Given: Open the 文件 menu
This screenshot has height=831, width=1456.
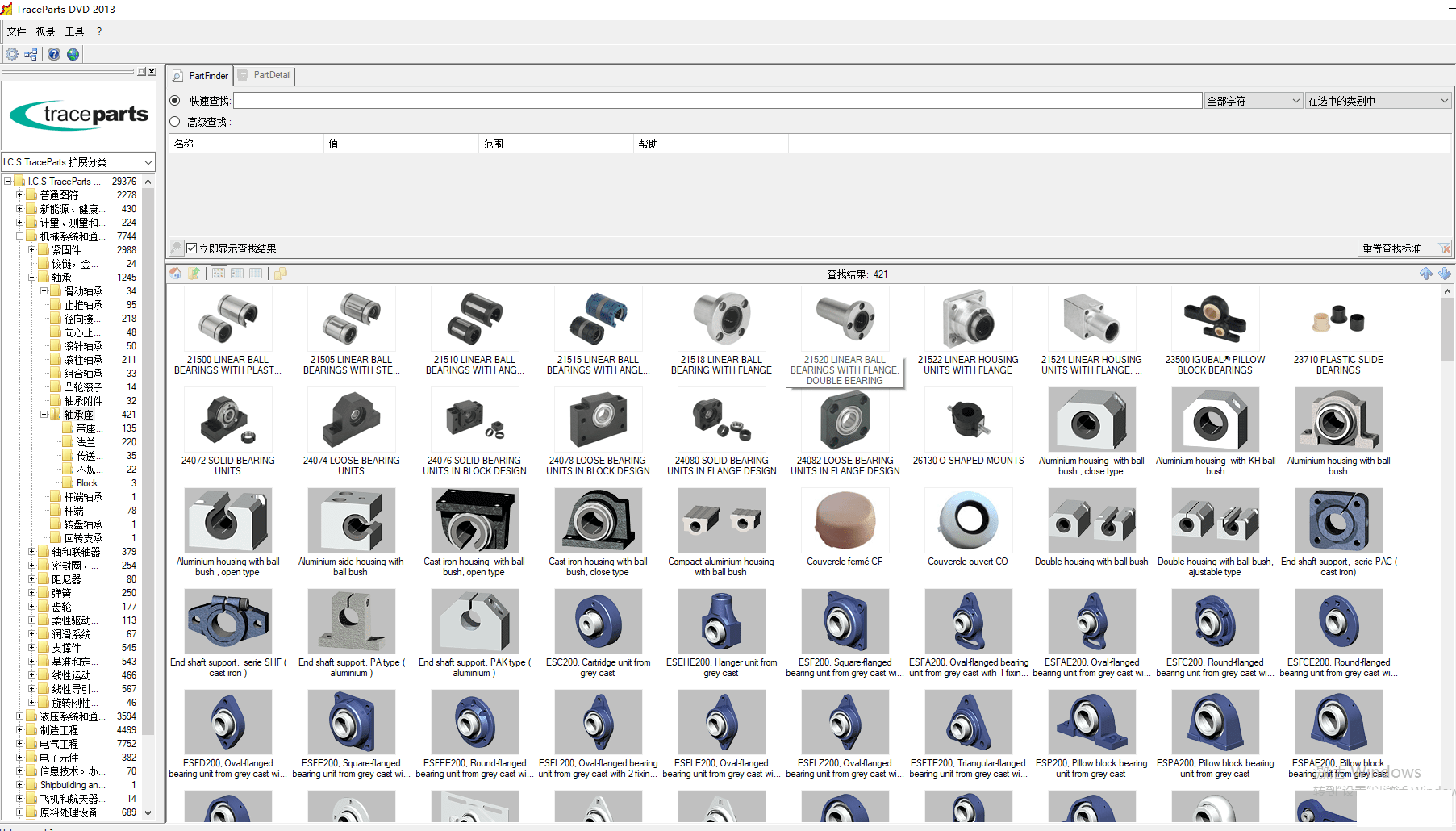Looking at the screenshot, I should tap(16, 31).
